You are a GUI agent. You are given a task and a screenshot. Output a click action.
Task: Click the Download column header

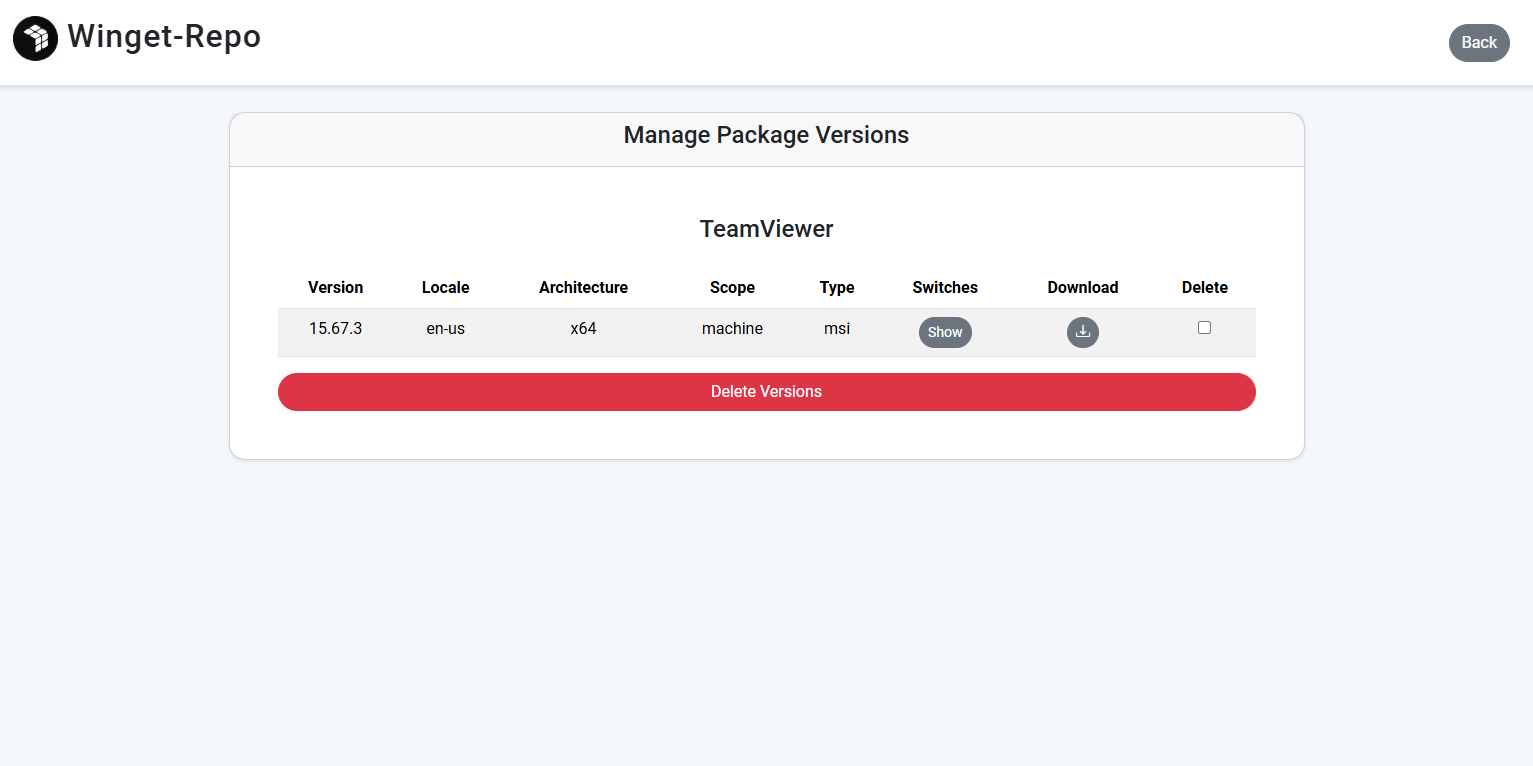point(1082,288)
